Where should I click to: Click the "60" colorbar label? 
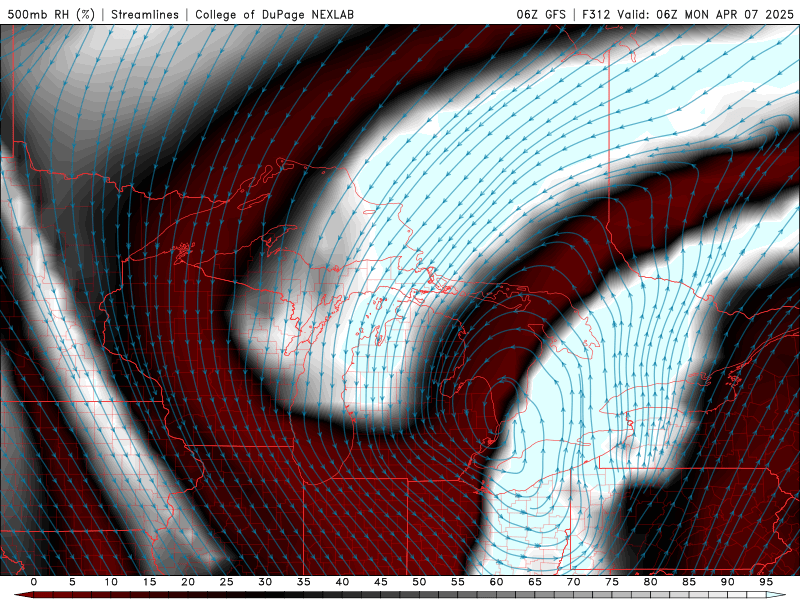point(496,582)
